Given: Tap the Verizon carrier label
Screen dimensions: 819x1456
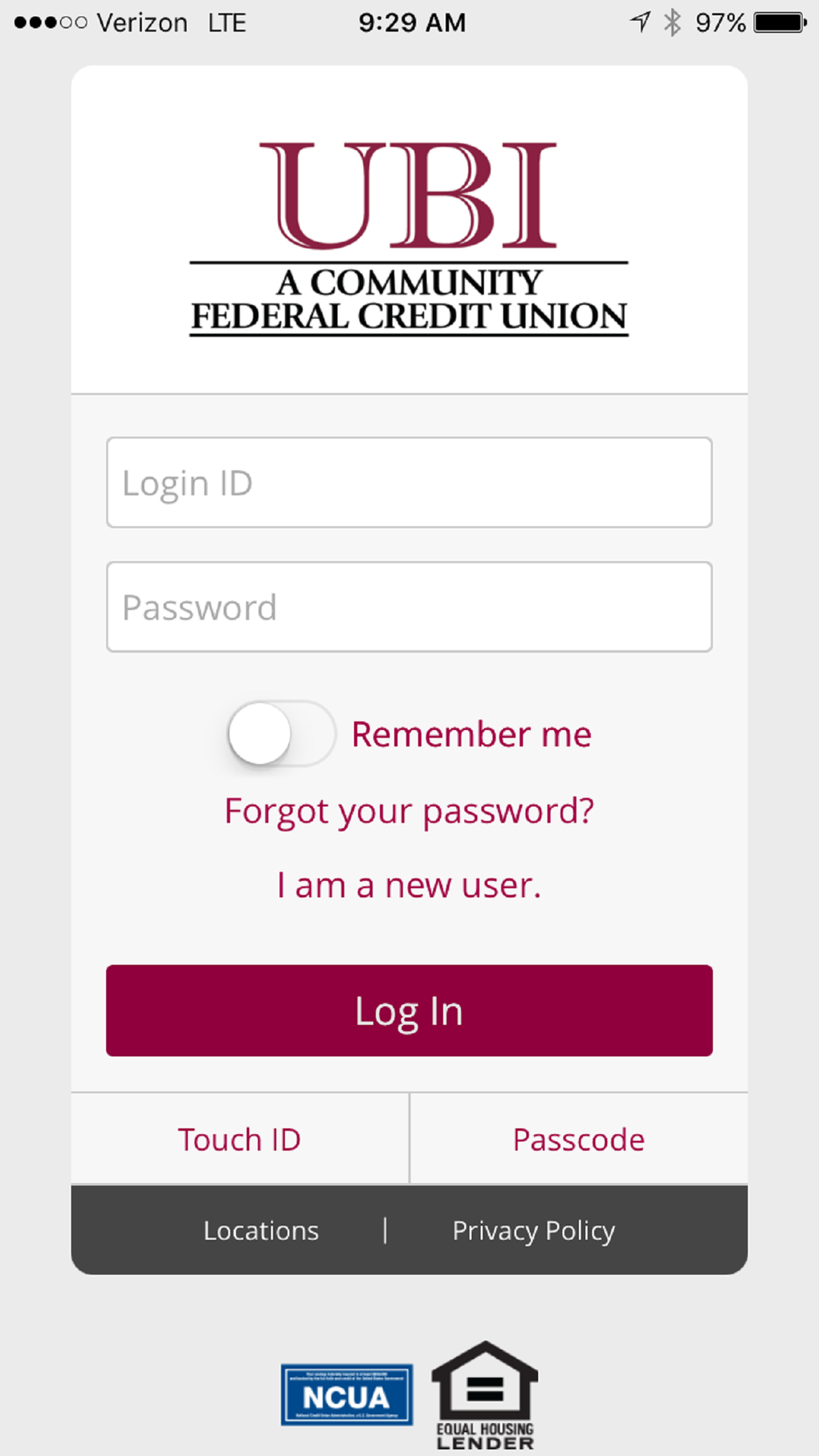Looking at the screenshot, I should tap(142, 22).
